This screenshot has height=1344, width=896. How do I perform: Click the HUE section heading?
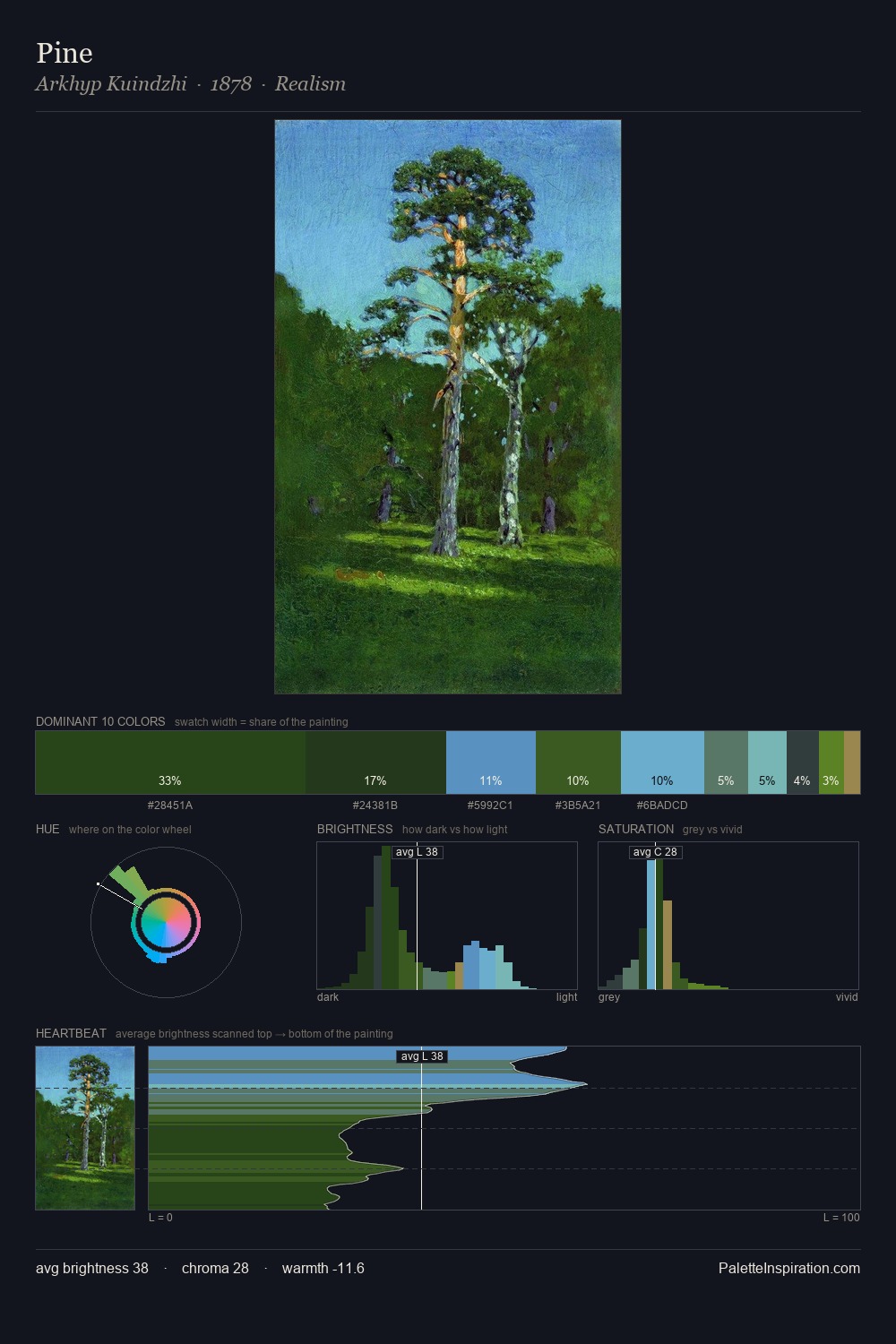47,829
